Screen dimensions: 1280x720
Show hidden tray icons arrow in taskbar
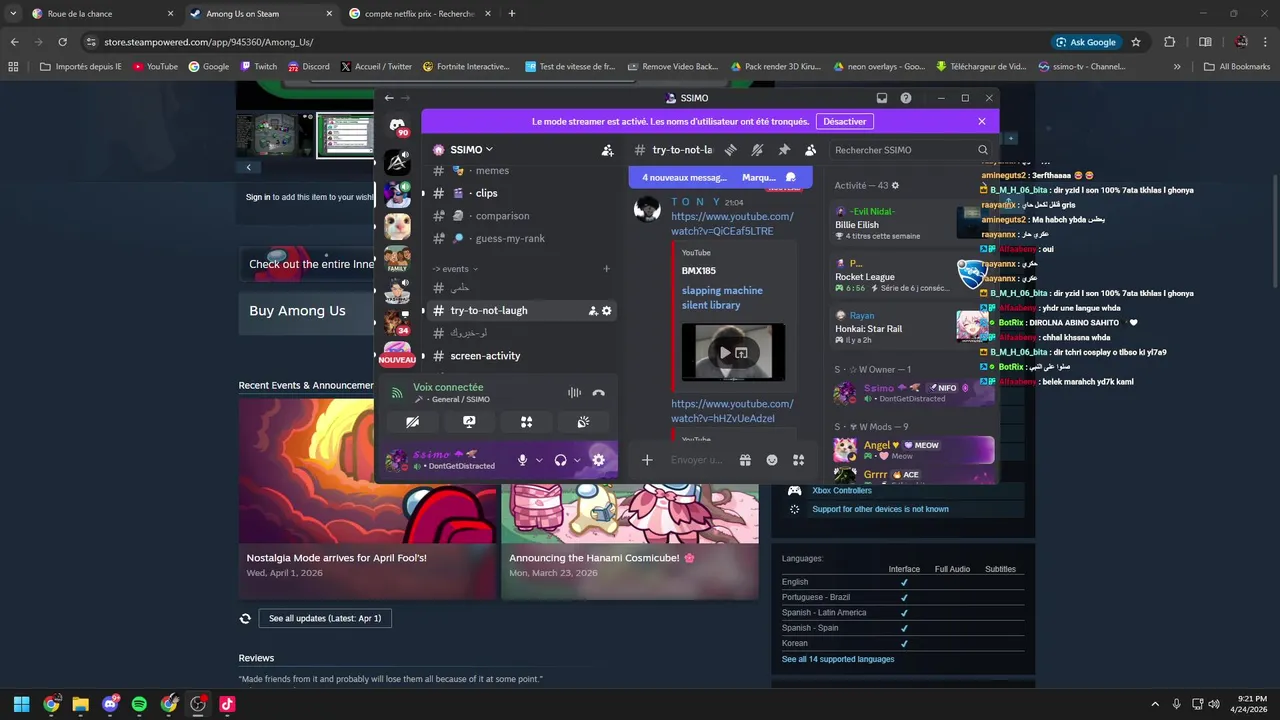coord(1155,704)
